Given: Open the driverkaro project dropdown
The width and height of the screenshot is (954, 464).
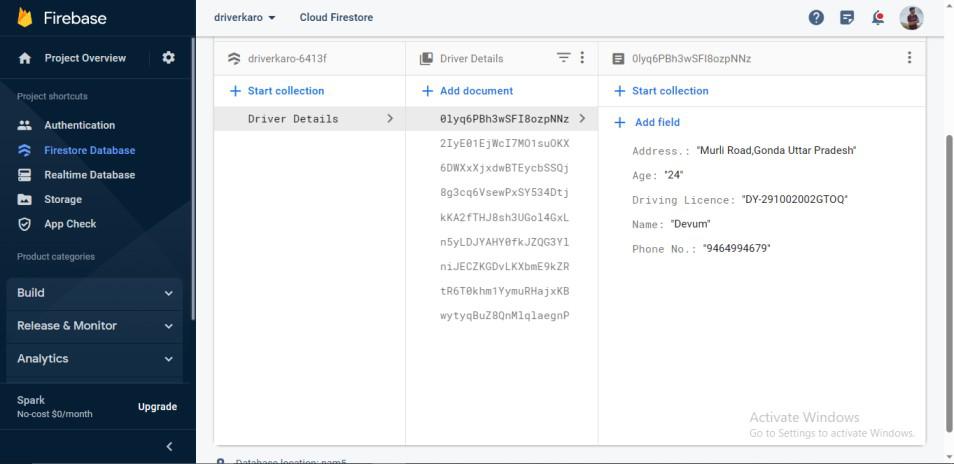Looking at the screenshot, I should (245, 17).
